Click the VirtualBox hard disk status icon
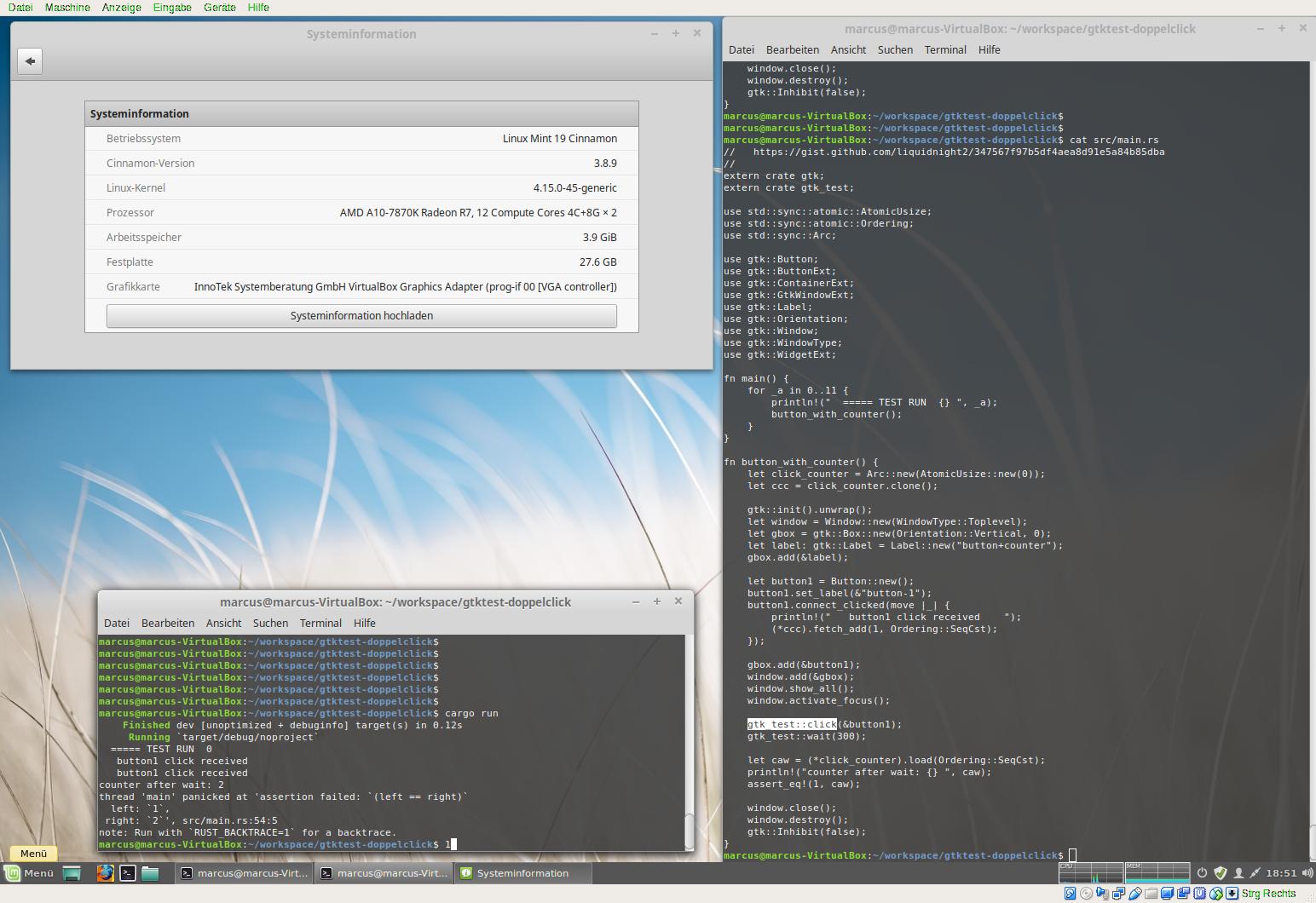The image size is (1316, 903). click(1070, 894)
